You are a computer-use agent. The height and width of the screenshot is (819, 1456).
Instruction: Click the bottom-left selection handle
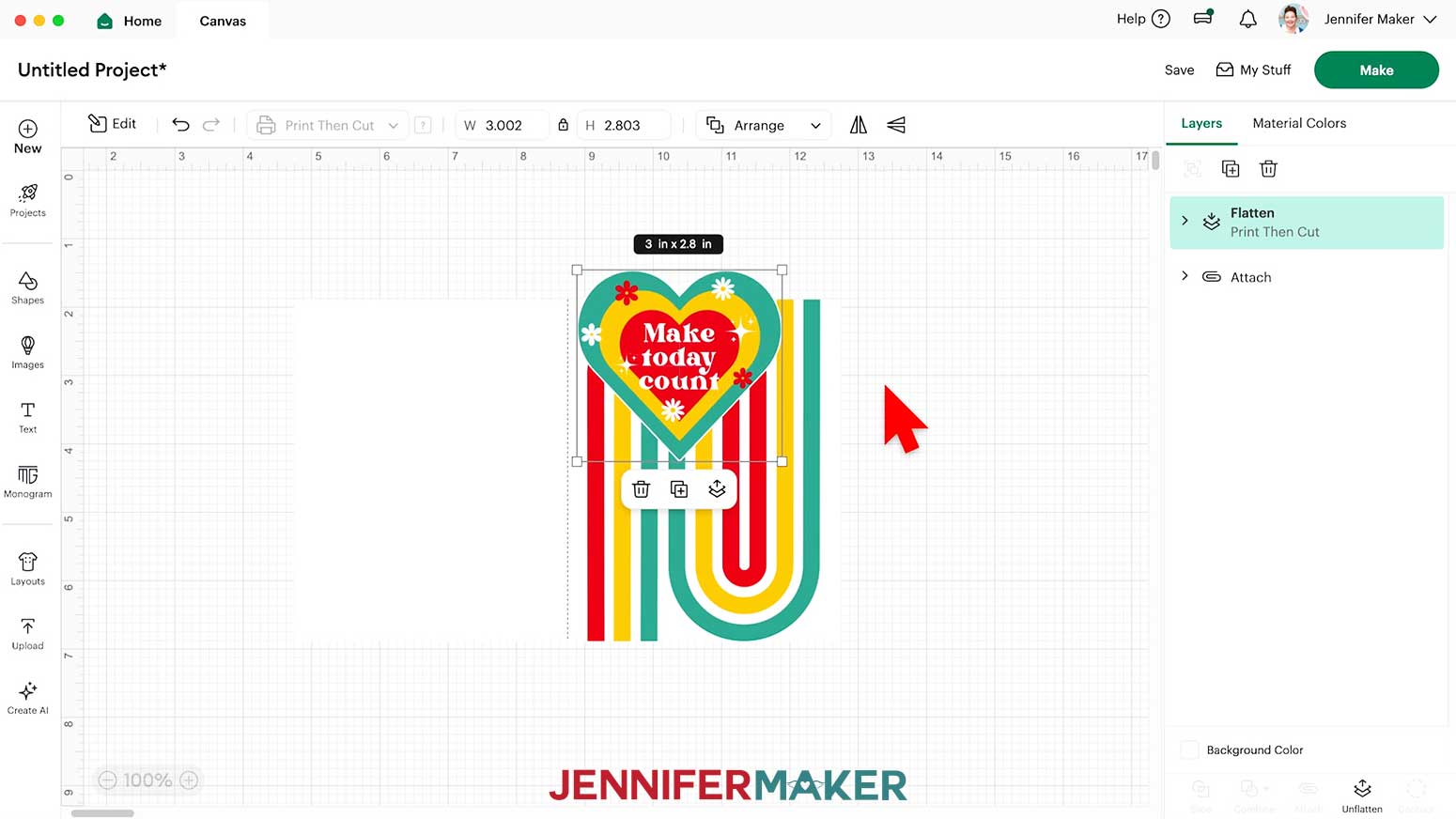coord(577,461)
